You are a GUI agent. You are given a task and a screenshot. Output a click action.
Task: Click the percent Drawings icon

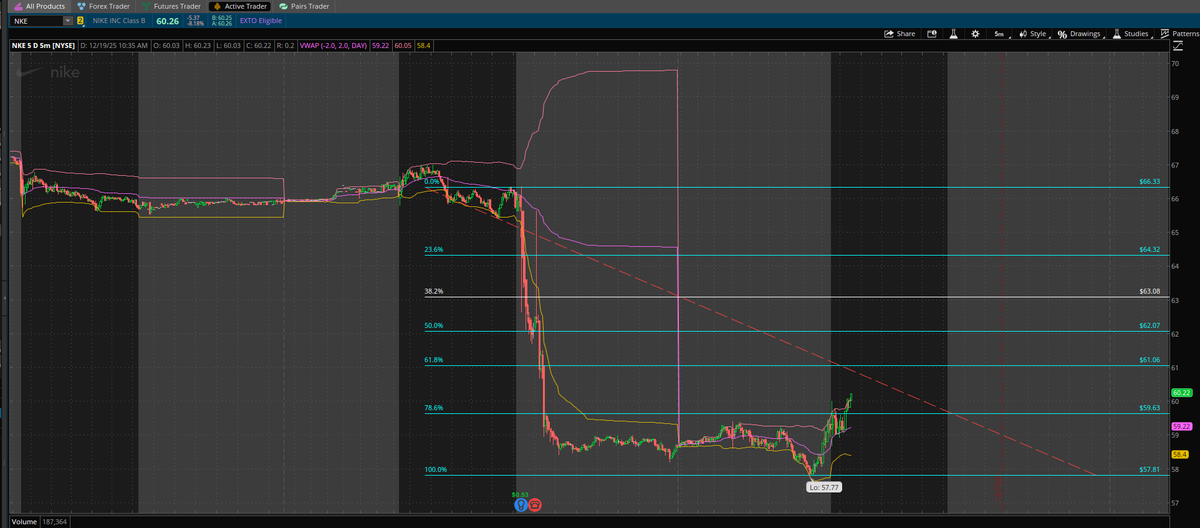[x=1062, y=34]
